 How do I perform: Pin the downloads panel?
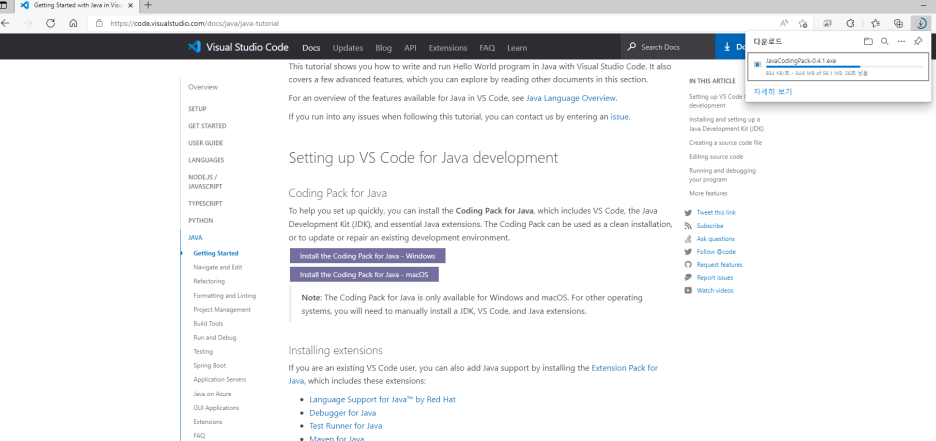click(918, 41)
